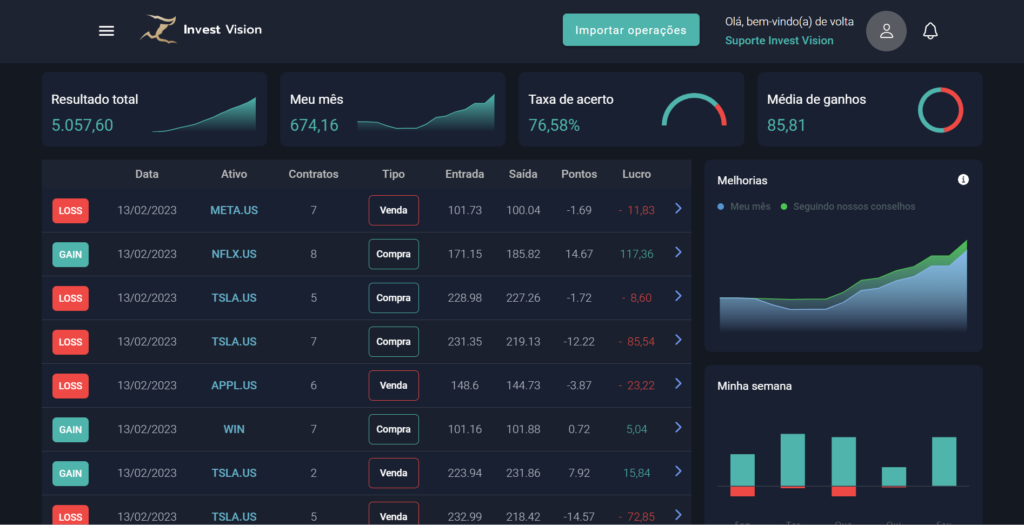Sort by the Ativo column header

[234, 174]
